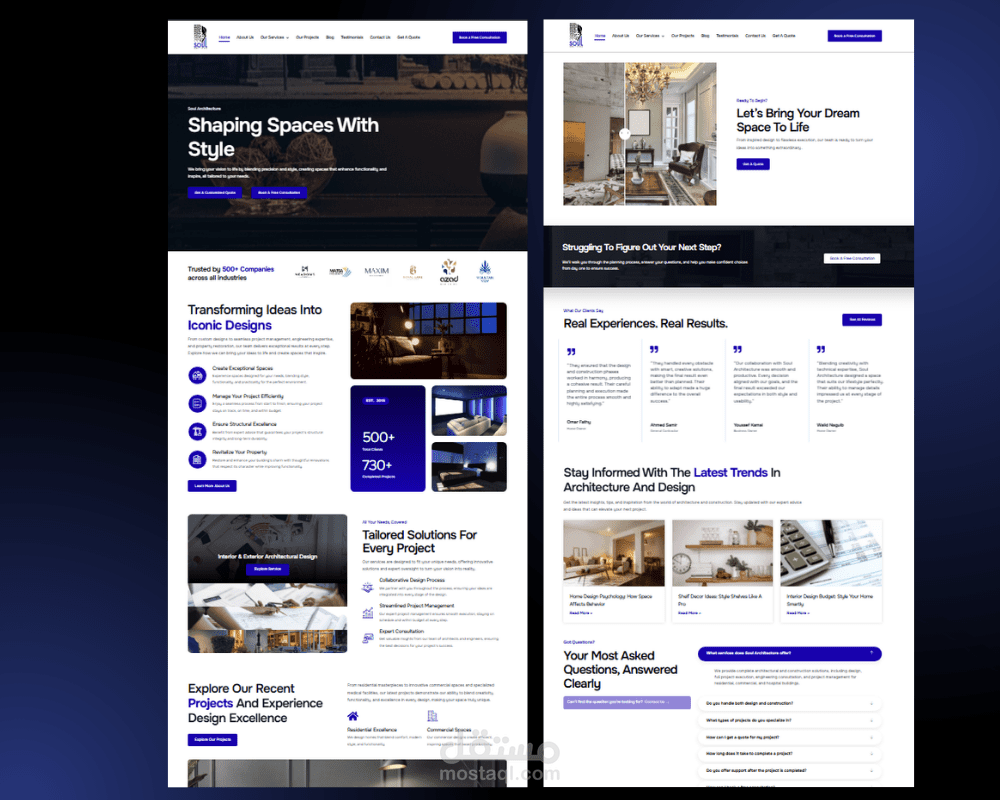Expand 'How long does it take to complete' FAQ

790,754
